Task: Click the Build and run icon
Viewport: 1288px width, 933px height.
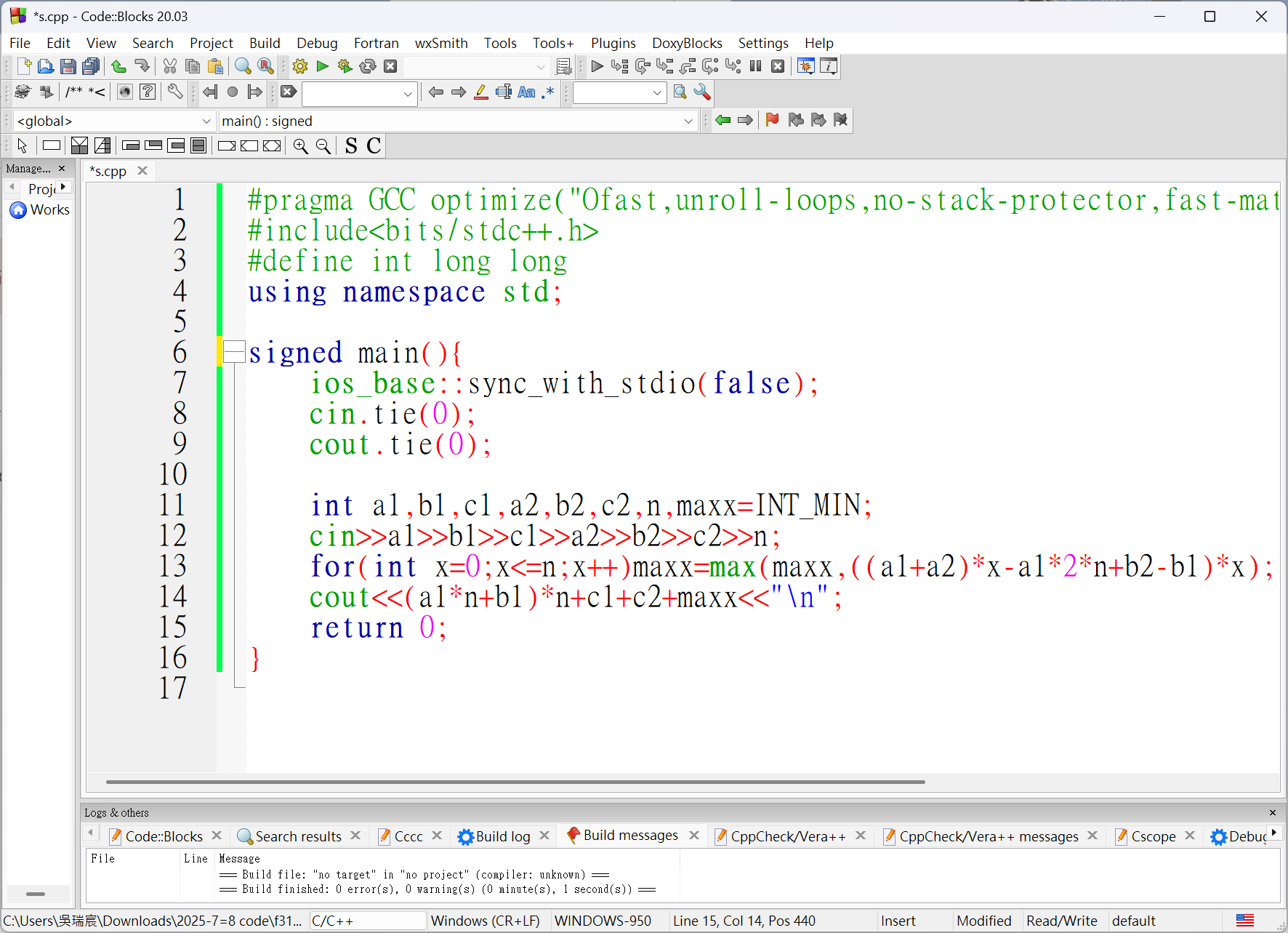Action: (x=345, y=67)
